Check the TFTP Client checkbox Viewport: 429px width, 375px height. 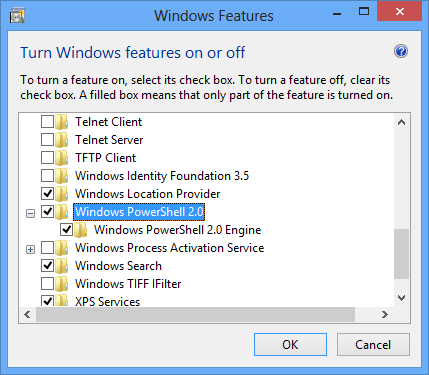pos(47,158)
